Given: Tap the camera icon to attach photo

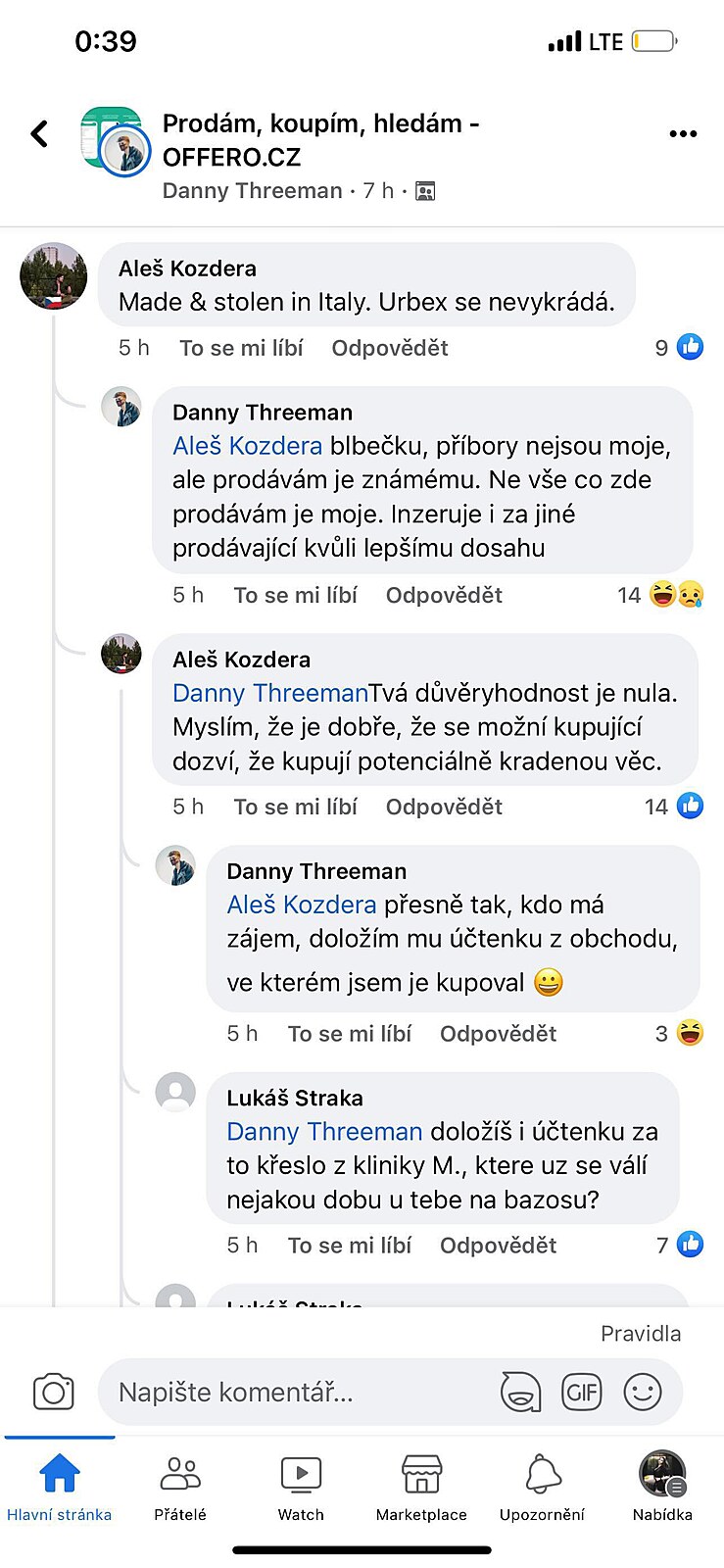Looking at the screenshot, I should [x=53, y=1392].
